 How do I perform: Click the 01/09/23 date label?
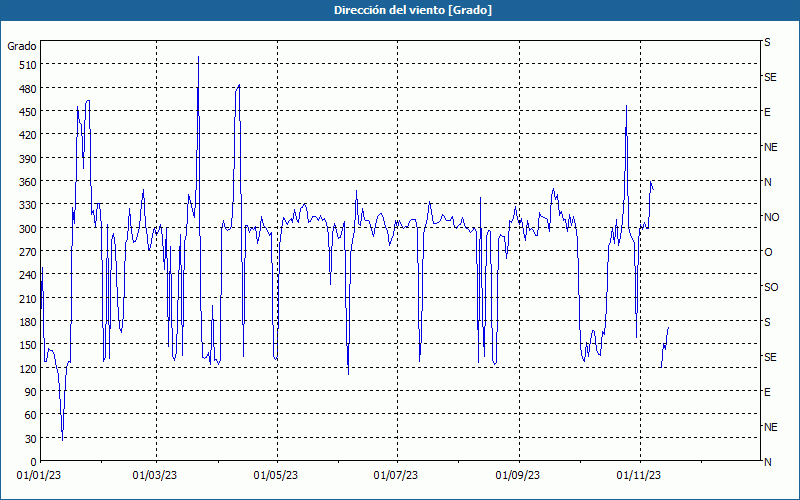(x=518, y=476)
